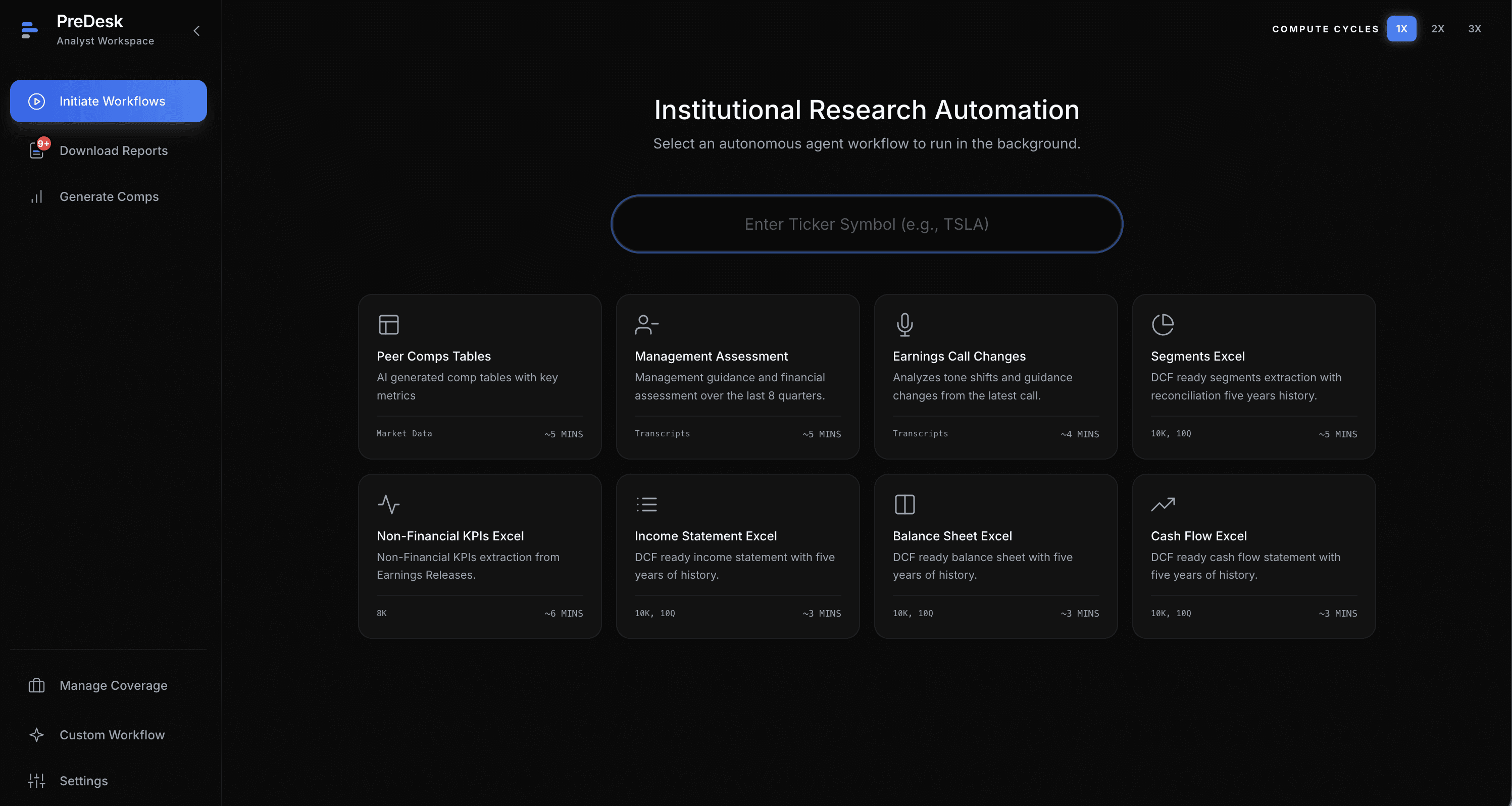Click the Segments Excel pie chart icon
Image resolution: width=1512 pixels, height=806 pixels.
[x=1162, y=324]
